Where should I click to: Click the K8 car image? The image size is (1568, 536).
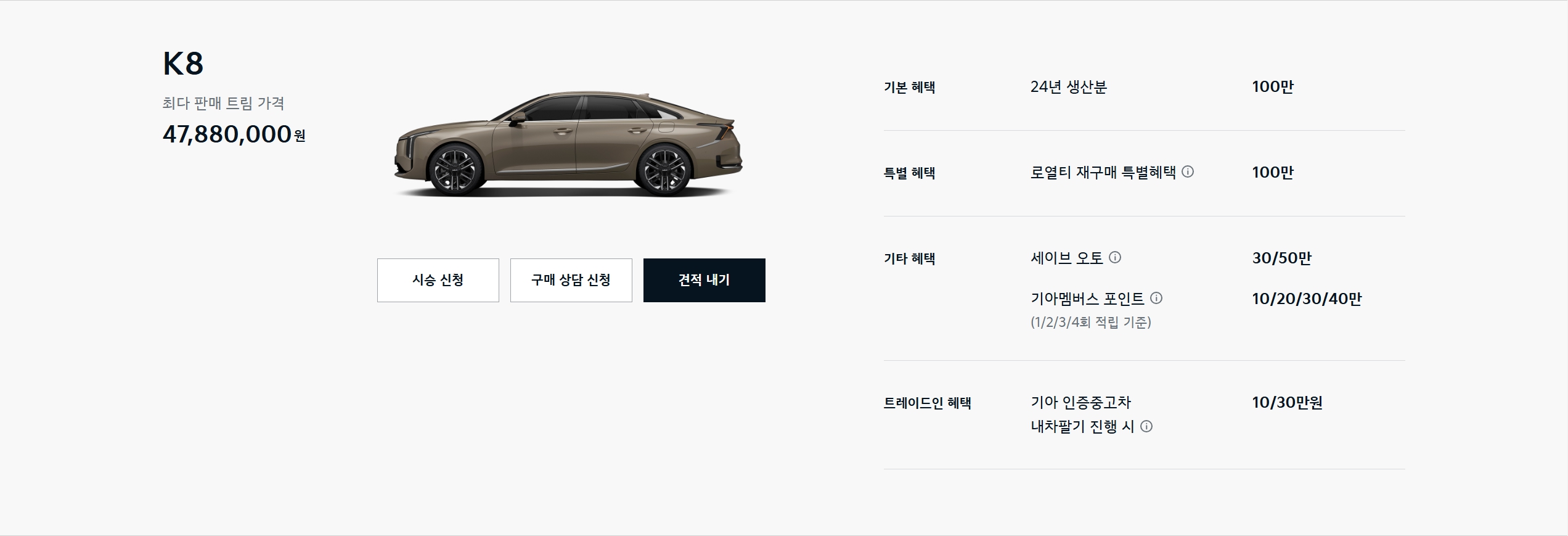(568, 144)
